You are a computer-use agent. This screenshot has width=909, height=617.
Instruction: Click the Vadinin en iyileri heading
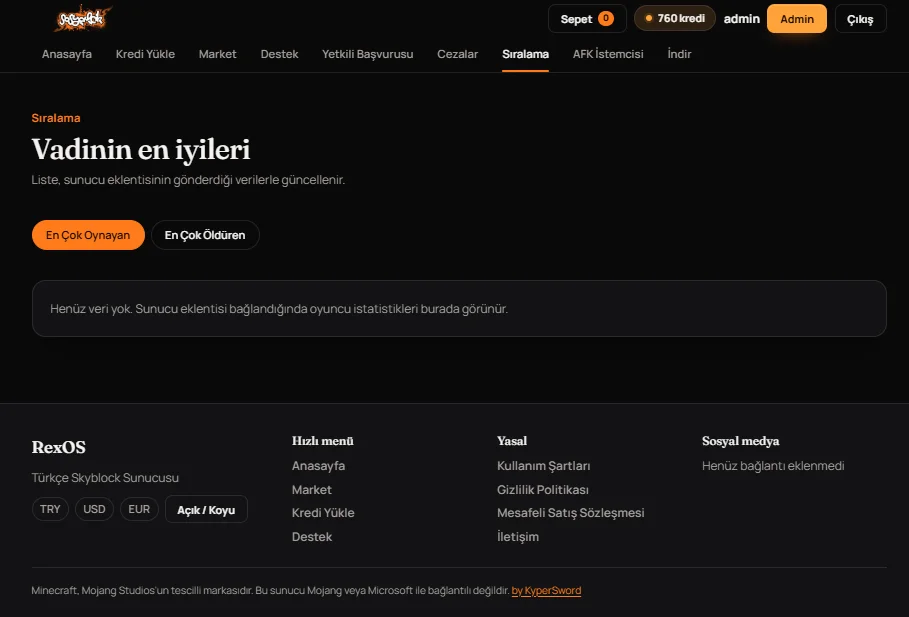click(x=141, y=150)
